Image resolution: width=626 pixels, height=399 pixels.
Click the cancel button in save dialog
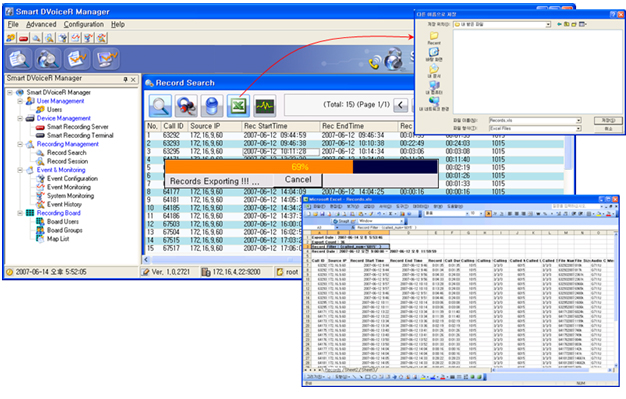(608, 129)
